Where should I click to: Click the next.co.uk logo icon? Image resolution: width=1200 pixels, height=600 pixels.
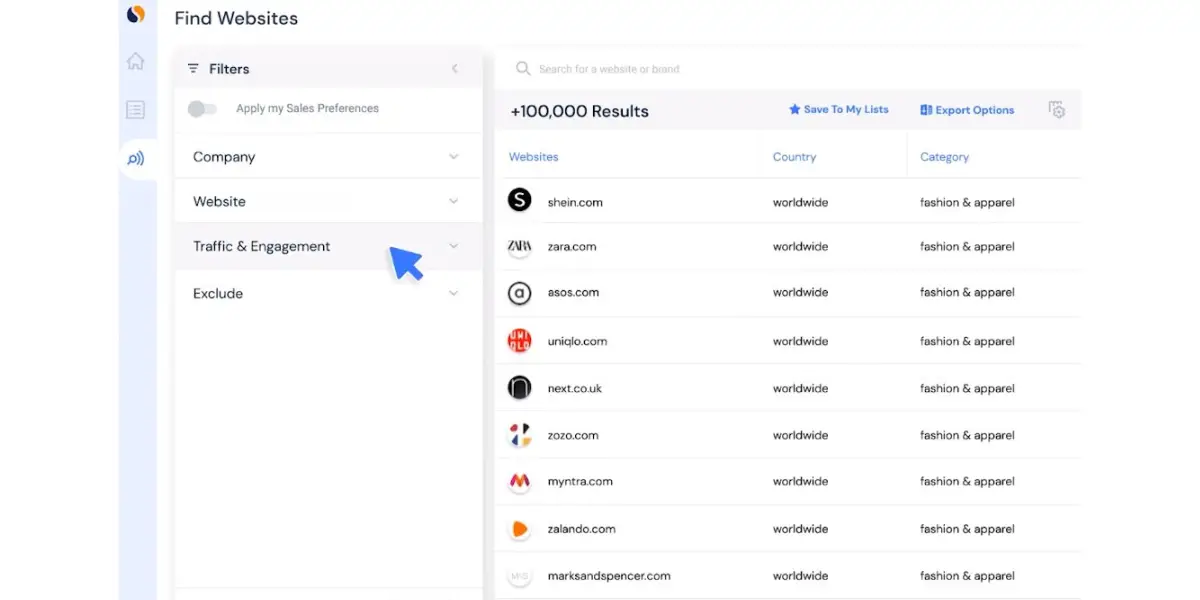click(x=520, y=388)
